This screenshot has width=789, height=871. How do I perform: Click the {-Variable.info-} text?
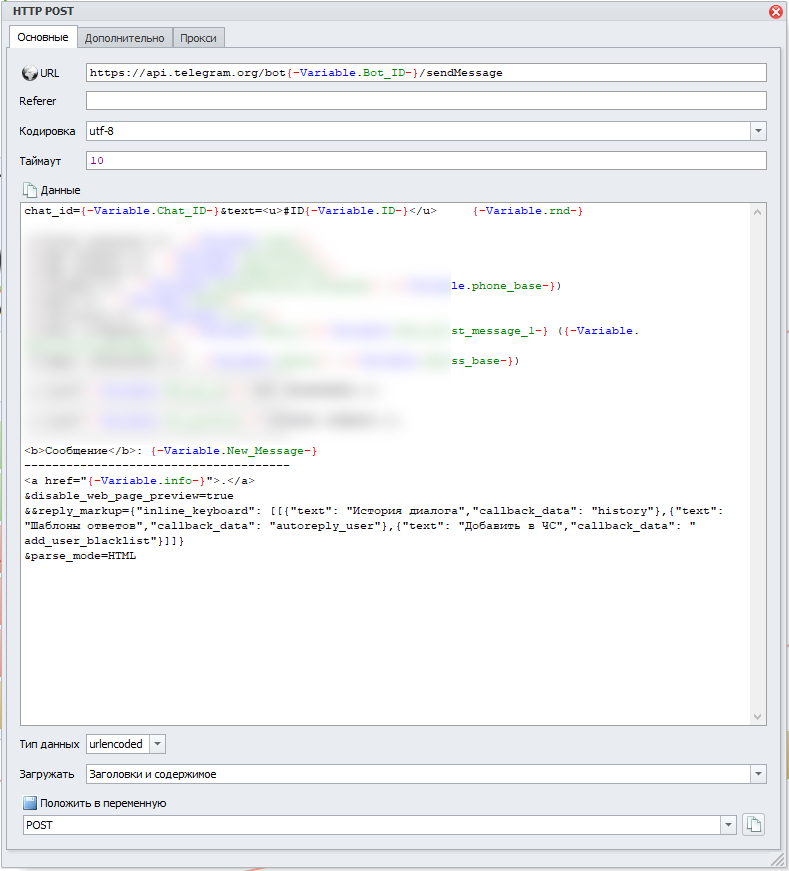(147, 480)
